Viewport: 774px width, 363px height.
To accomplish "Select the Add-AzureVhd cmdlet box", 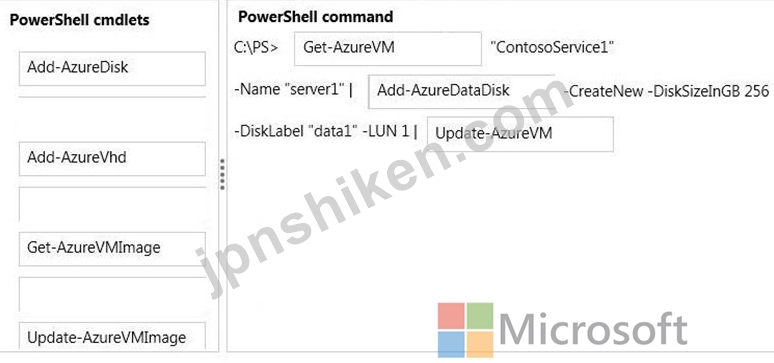I will coord(112,159).
